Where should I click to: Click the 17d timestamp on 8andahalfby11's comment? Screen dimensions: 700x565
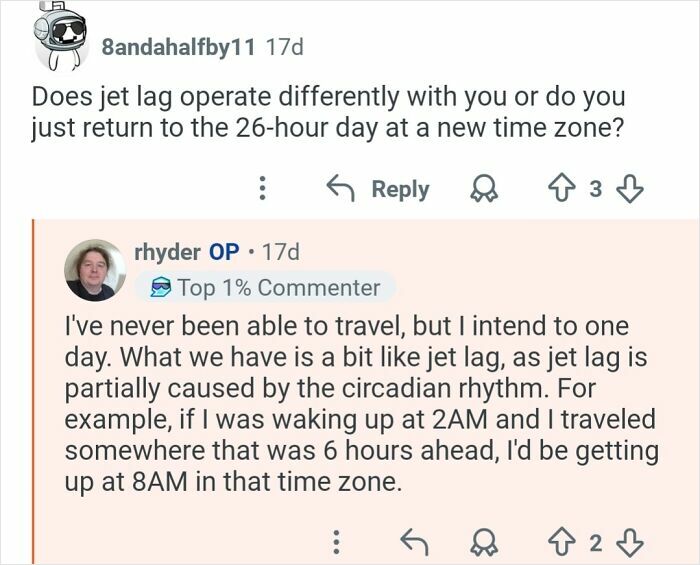tap(284, 46)
